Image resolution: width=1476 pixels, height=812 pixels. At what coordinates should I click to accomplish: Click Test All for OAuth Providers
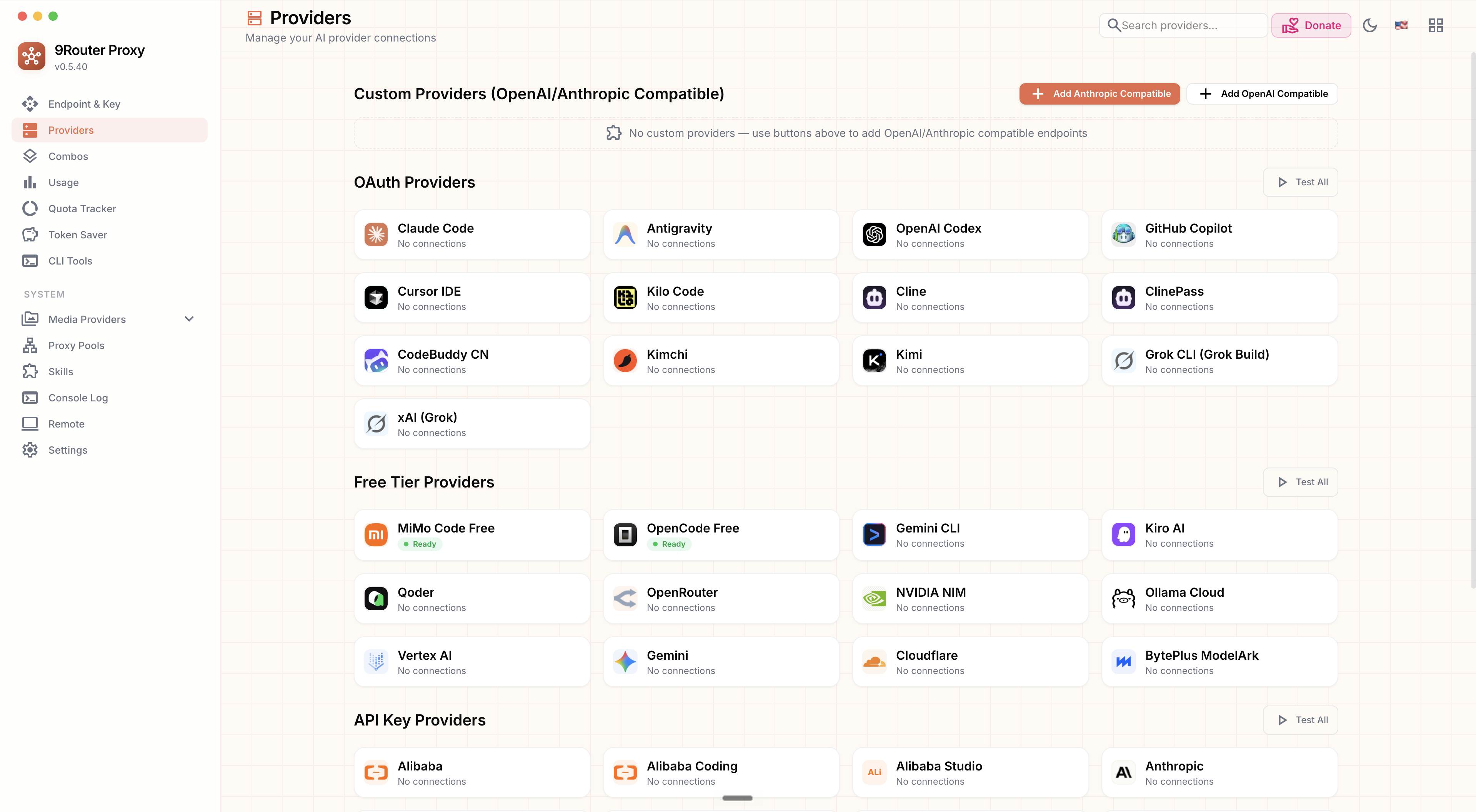coord(1301,182)
